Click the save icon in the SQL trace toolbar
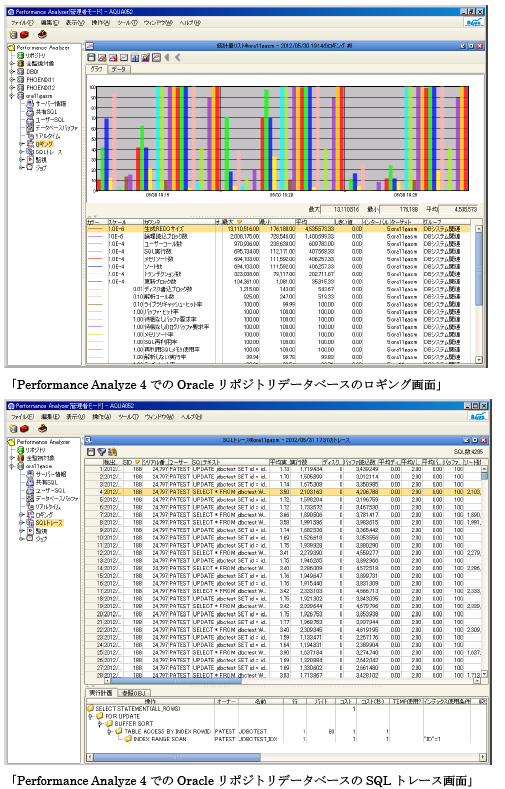 (91, 452)
